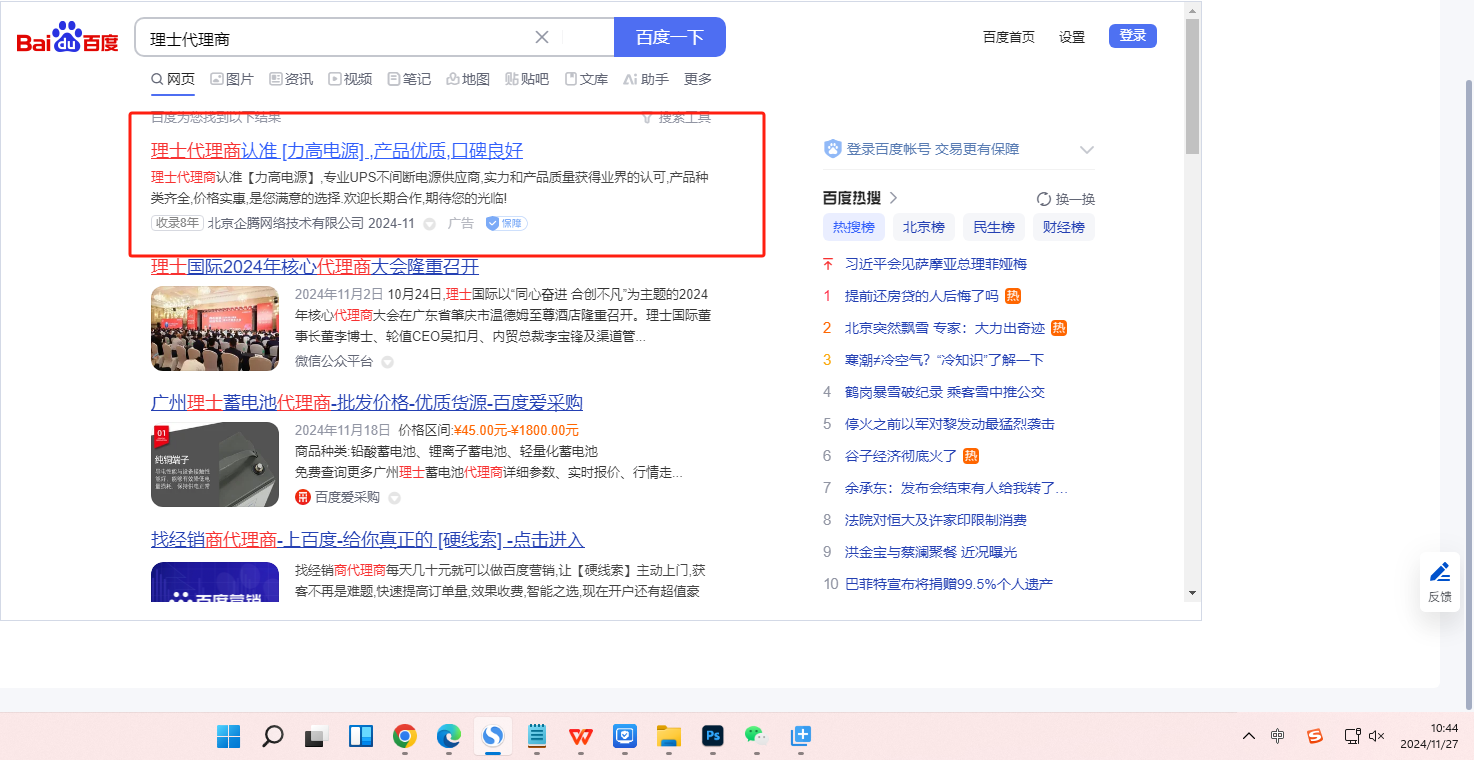Switch to the 视频 search tab

click(350, 79)
